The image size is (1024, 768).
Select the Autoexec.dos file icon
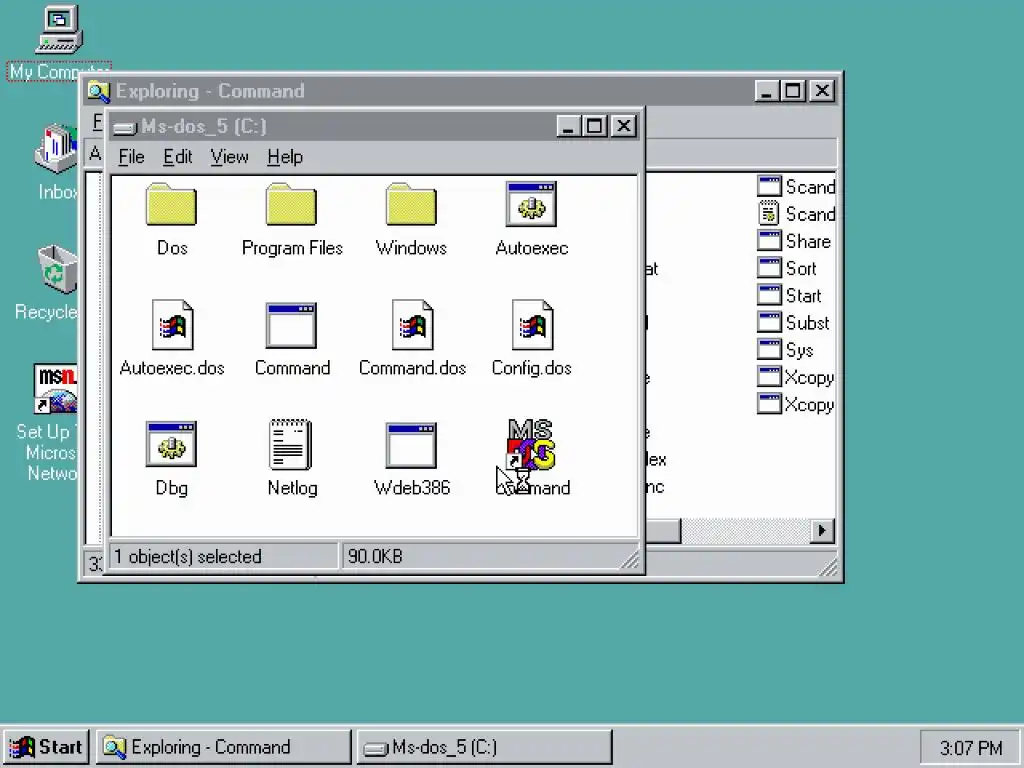(172, 325)
